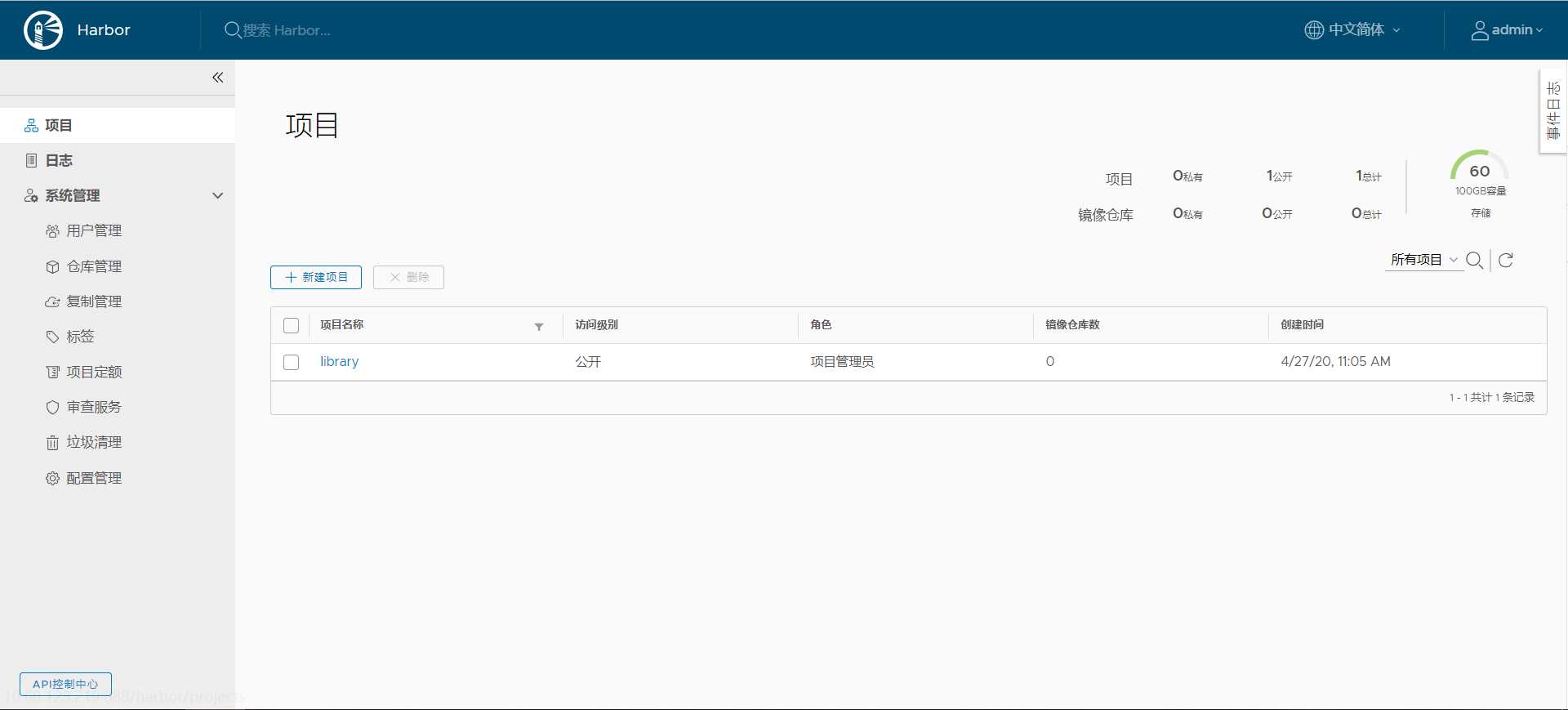
Task: Open the 中文简体 language dropdown
Action: pyautogui.click(x=1353, y=30)
